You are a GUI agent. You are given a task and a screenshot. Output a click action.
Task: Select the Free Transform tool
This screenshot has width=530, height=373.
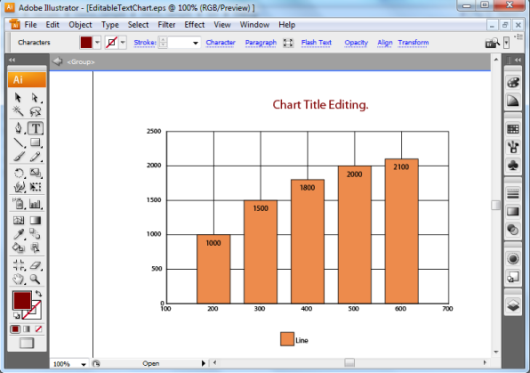pyautogui.click(x=35, y=186)
